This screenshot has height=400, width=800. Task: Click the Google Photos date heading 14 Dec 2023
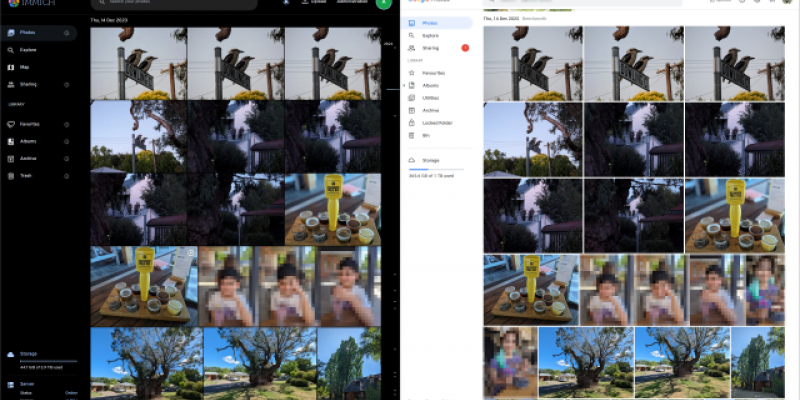click(501, 18)
